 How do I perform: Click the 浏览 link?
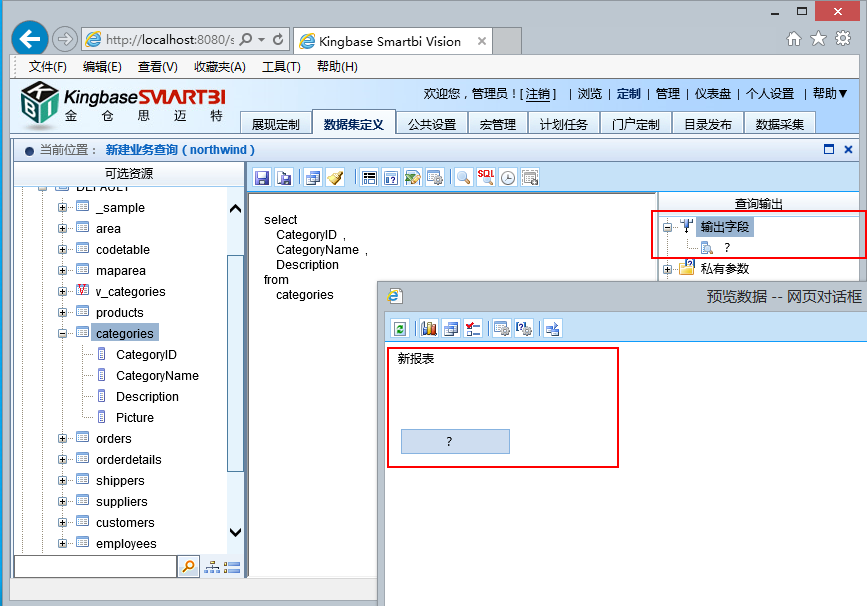point(589,94)
